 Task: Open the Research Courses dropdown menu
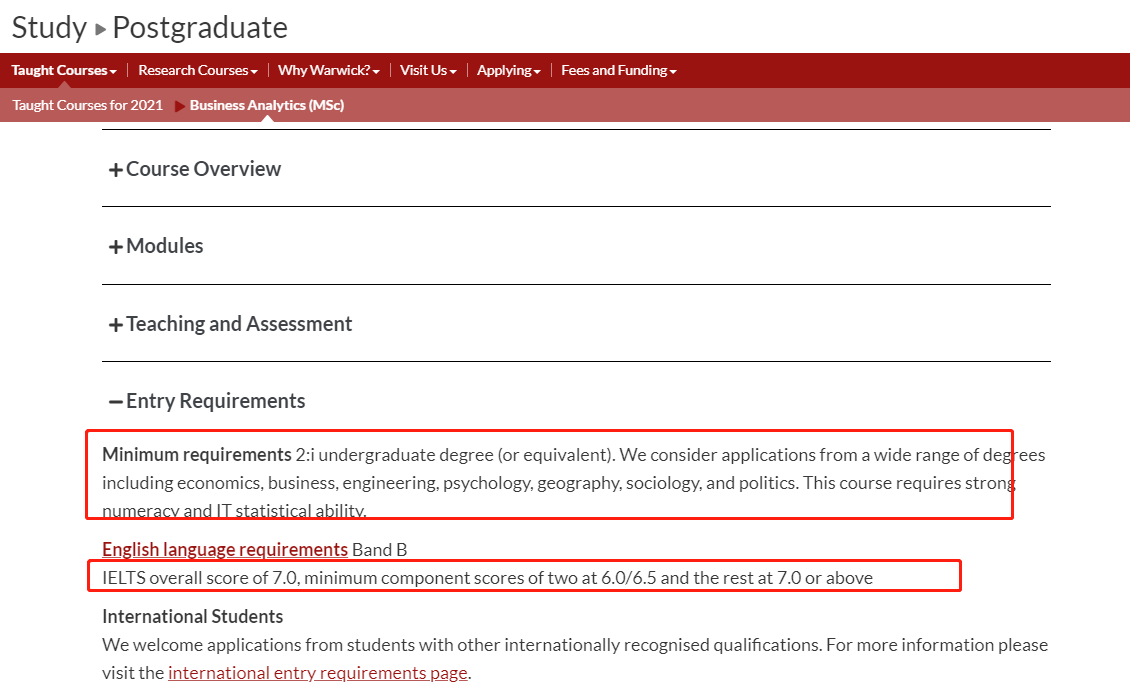point(198,70)
